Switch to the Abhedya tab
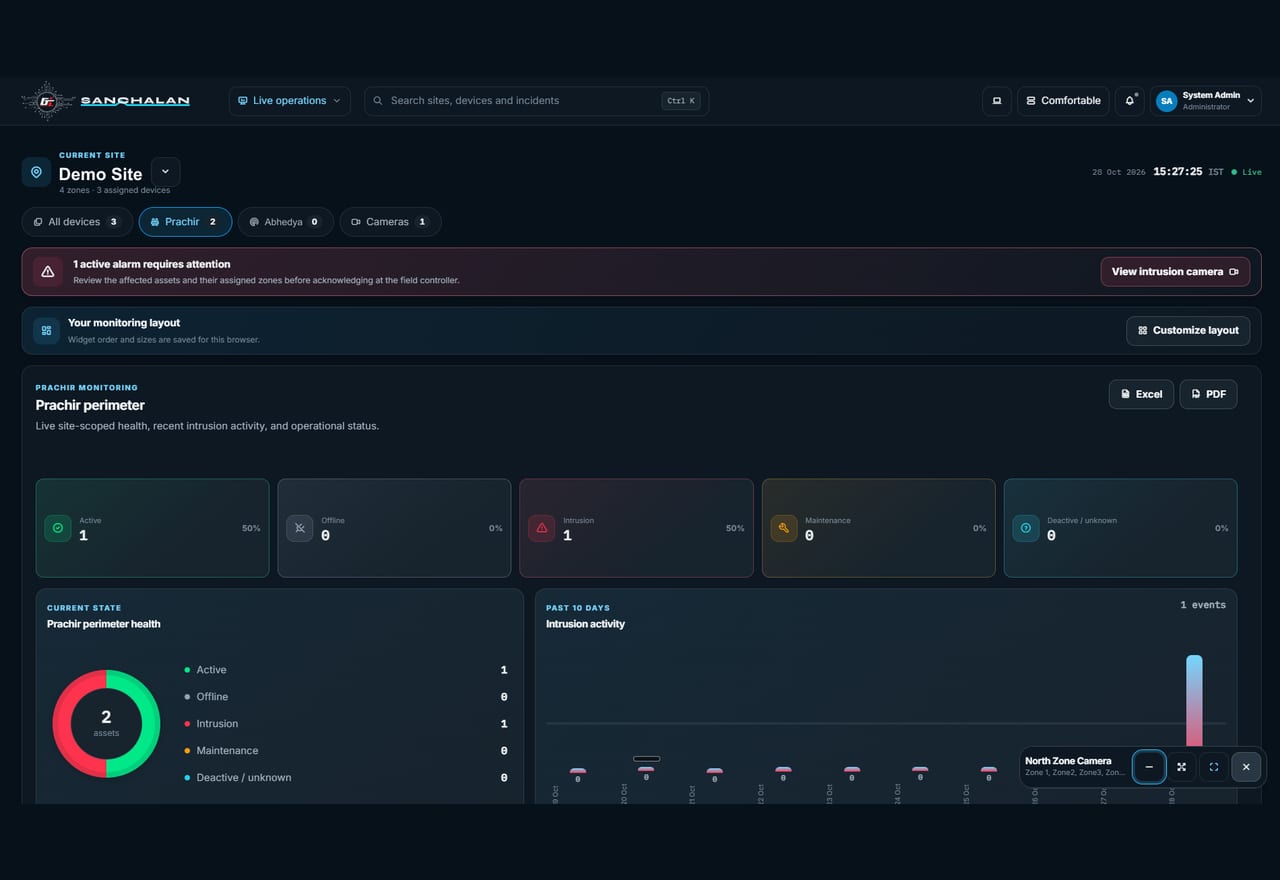This screenshot has width=1280, height=880. (285, 222)
